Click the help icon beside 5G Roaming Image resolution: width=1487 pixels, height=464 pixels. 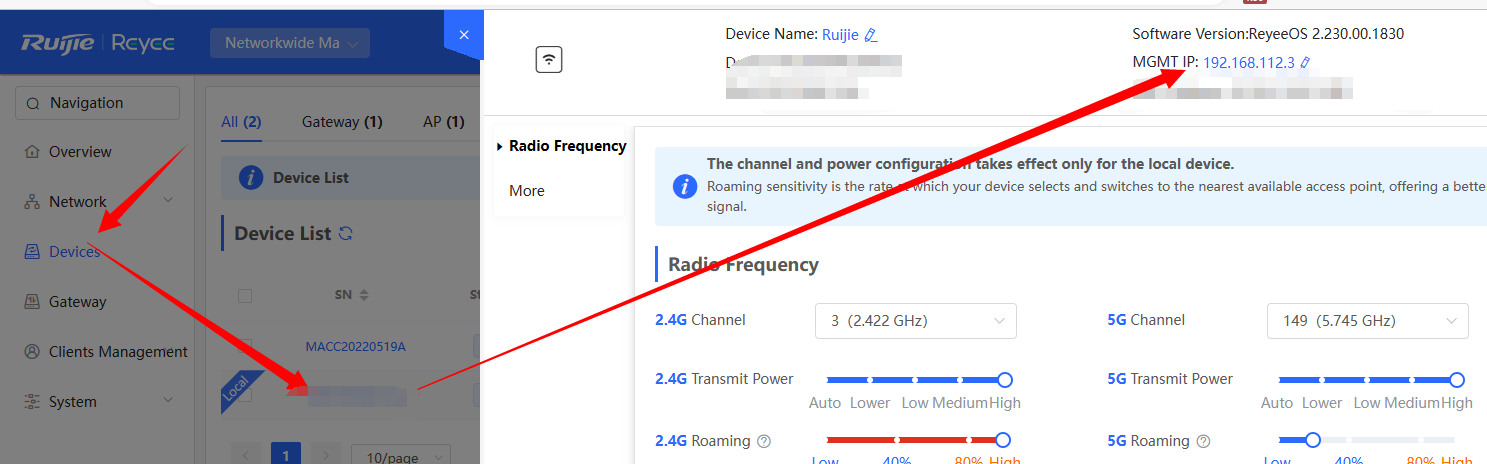tap(1204, 441)
